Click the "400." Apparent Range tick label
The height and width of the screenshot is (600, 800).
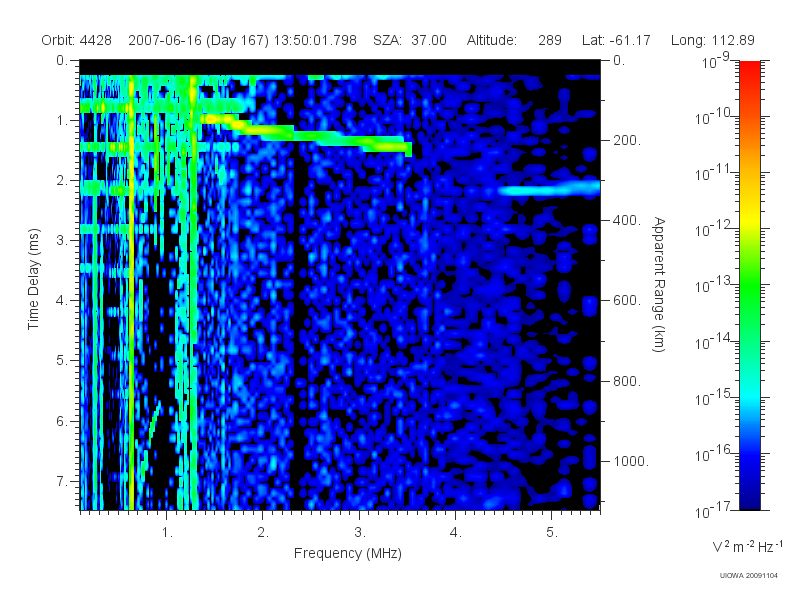tap(627, 220)
